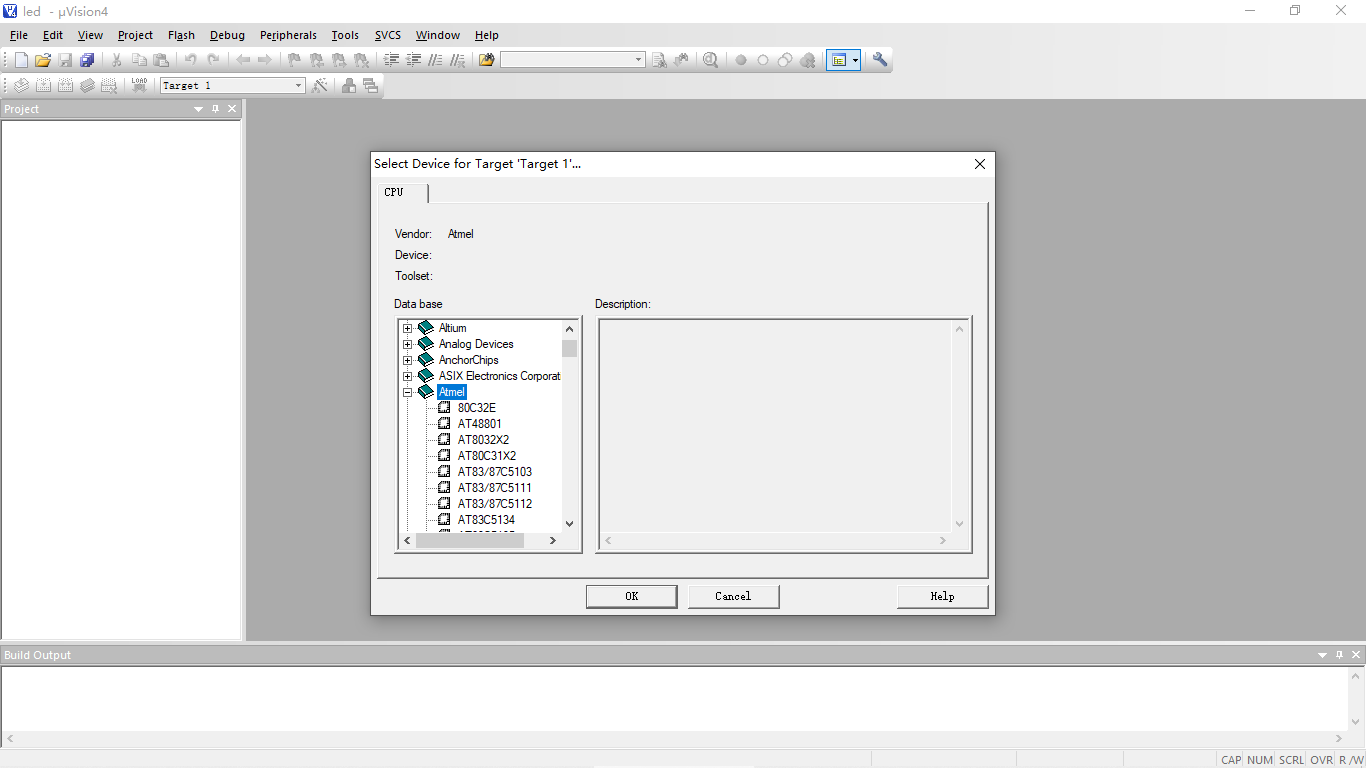The image size is (1366, 768).
Task: Click the Download to flash LOAD icon
Action: tap(139, 86)
